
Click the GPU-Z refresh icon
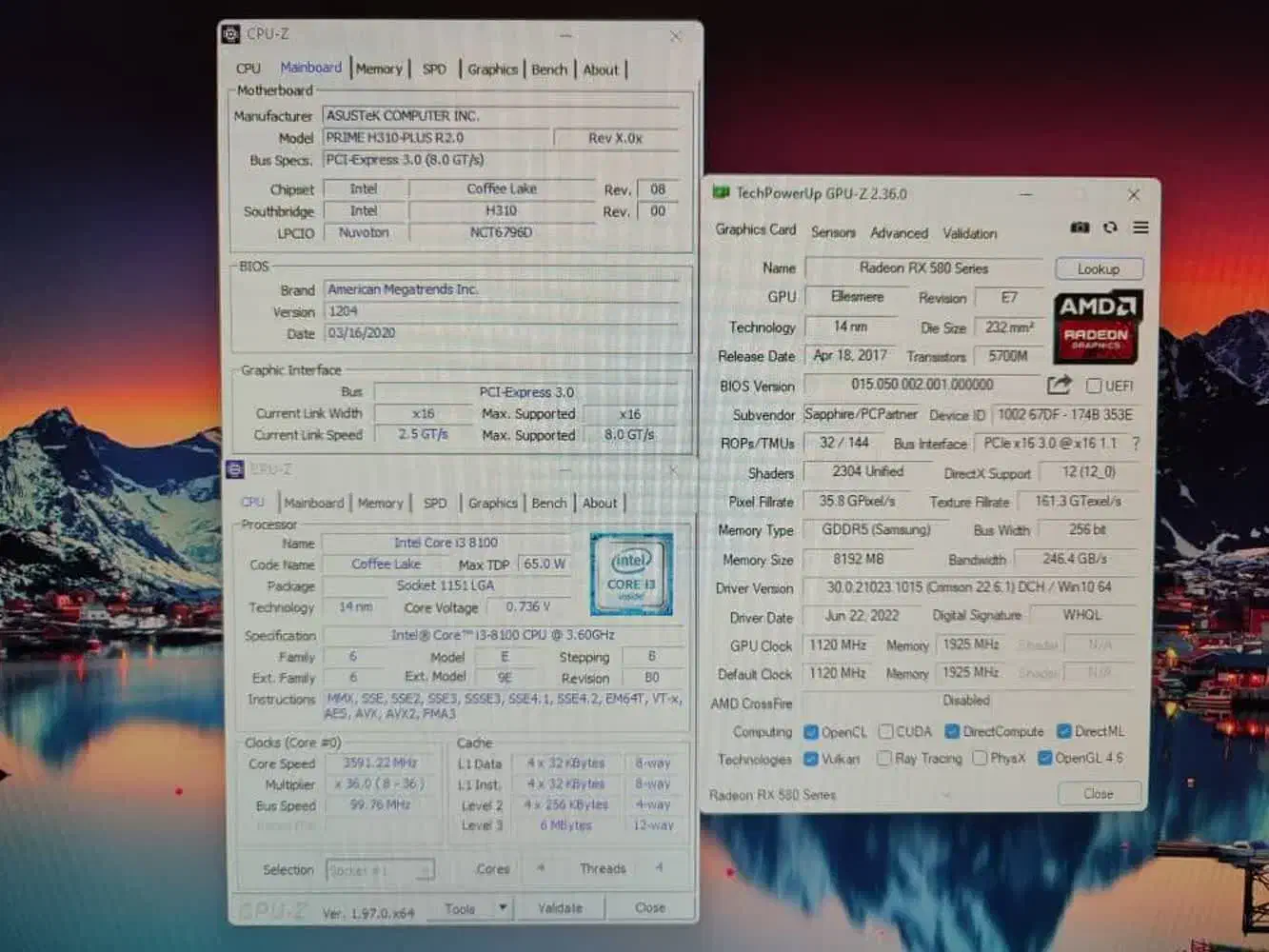point(1110,228)
